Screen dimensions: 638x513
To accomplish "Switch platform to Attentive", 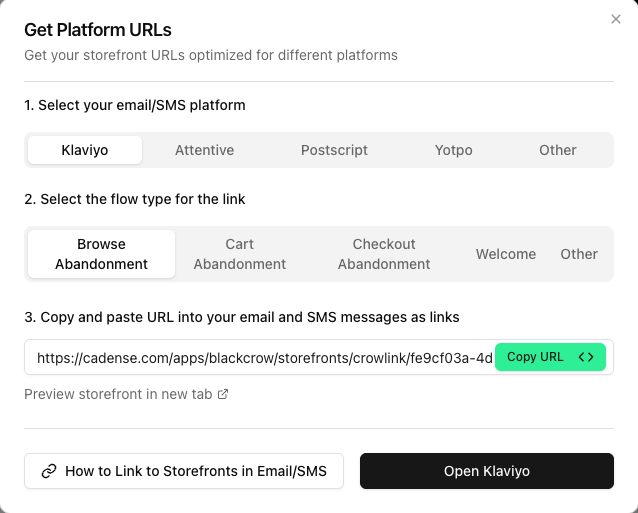I will [x=204, y=150].
